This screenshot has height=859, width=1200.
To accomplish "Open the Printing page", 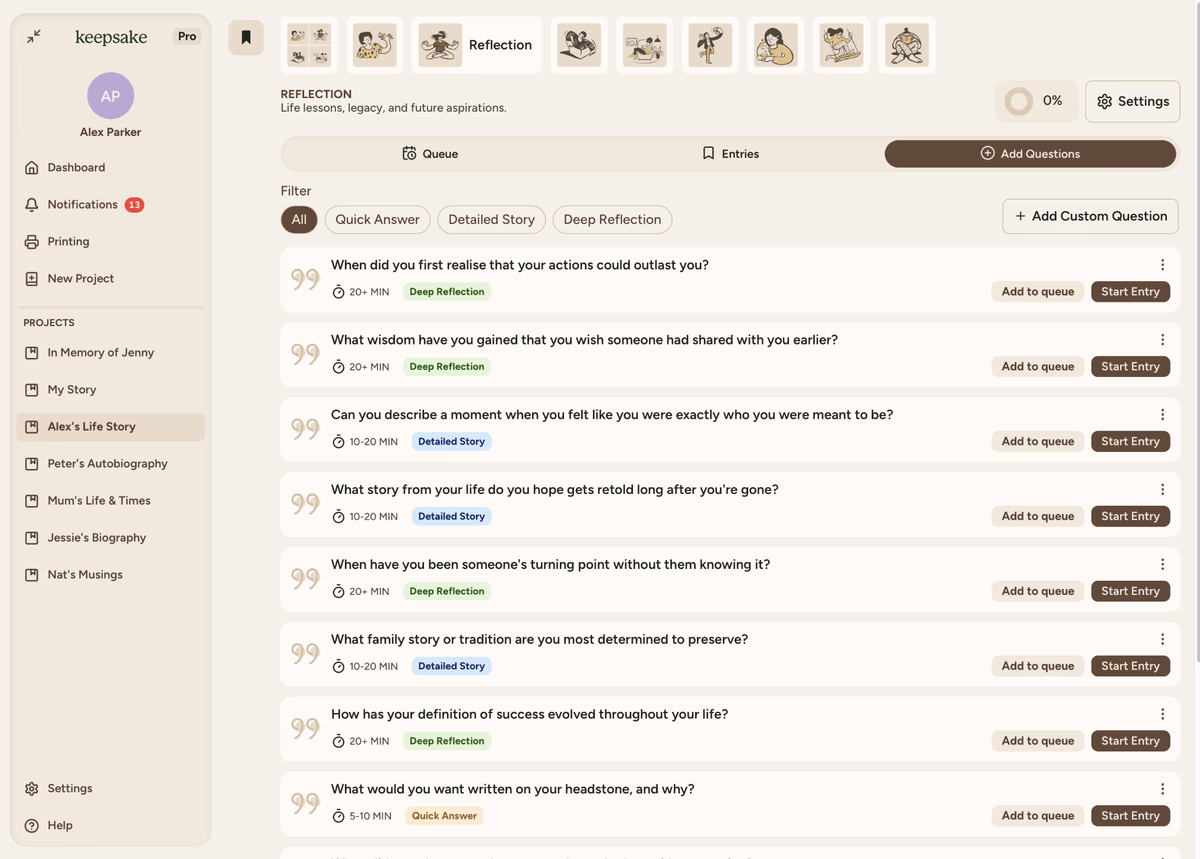I will point(68,241).
